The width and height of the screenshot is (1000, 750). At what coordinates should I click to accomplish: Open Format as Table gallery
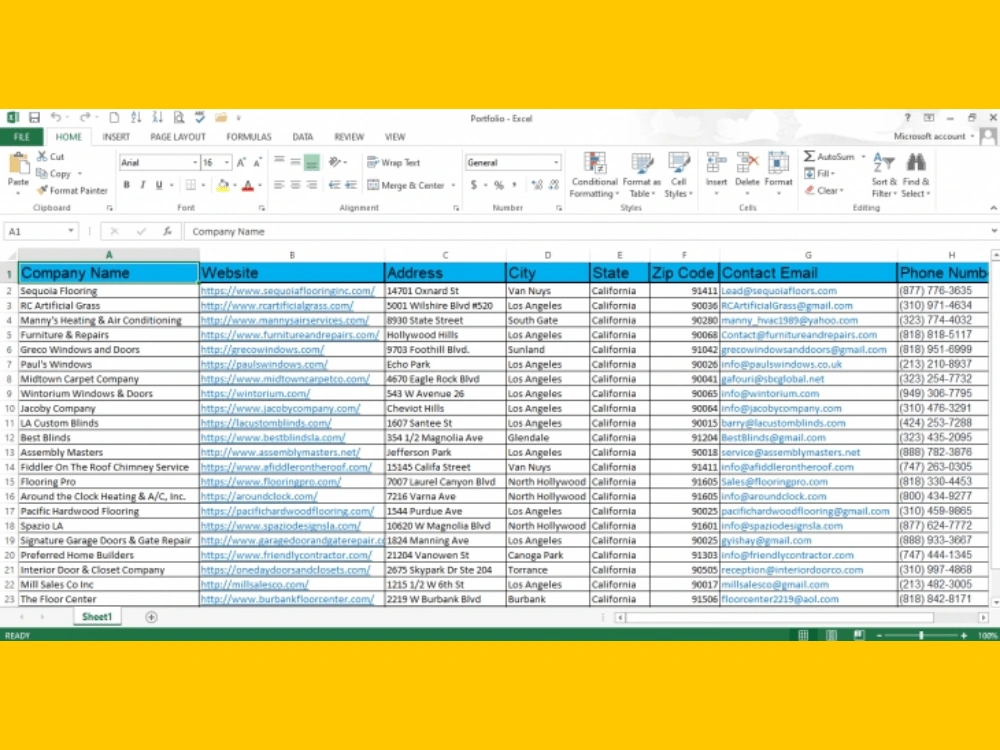[642, 175]
